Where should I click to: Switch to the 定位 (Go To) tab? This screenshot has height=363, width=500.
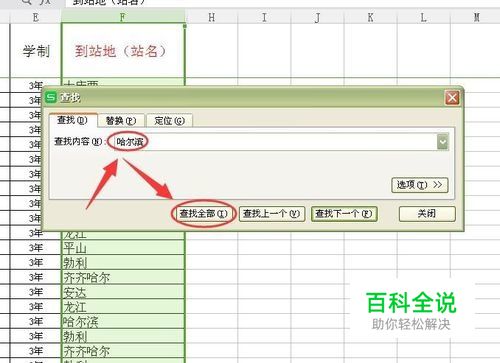point(169,120)
